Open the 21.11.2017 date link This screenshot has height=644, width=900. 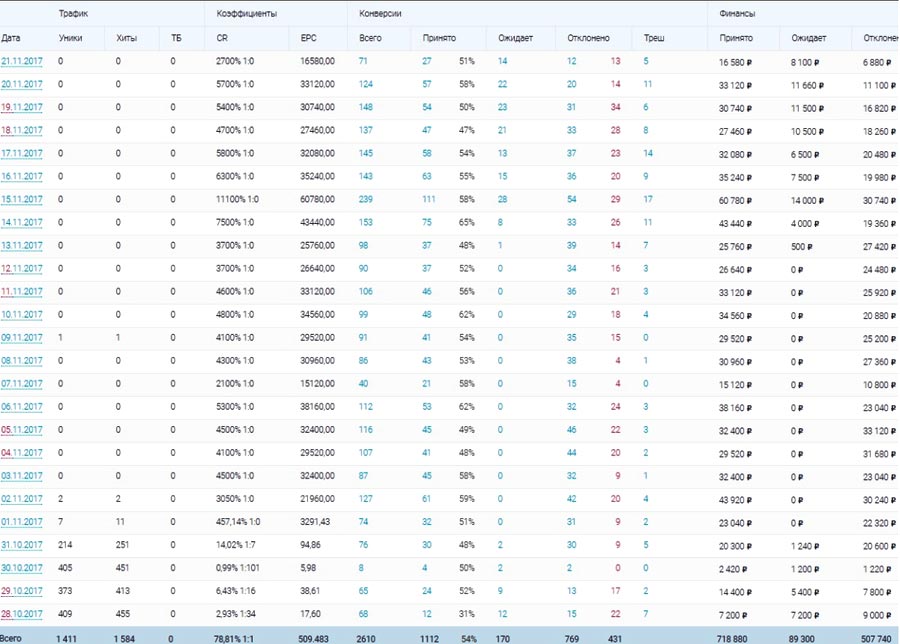(x=22, y=61)
